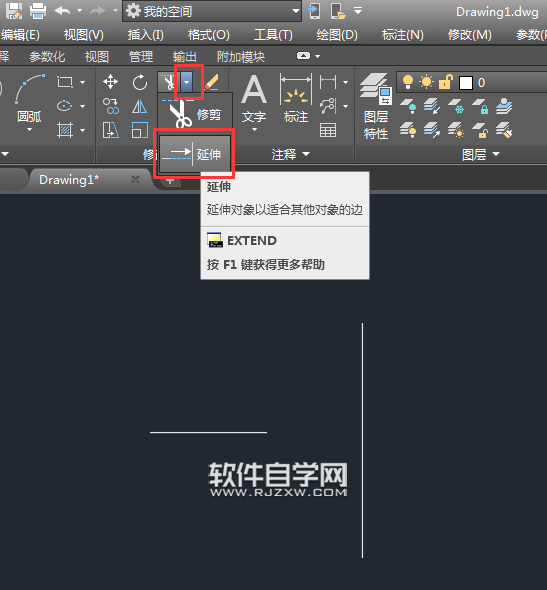Expand the 圆弧 arc options dropdown
Image resolution: width=547 pixels, height=590 pixels.
[x=29, y=130]
